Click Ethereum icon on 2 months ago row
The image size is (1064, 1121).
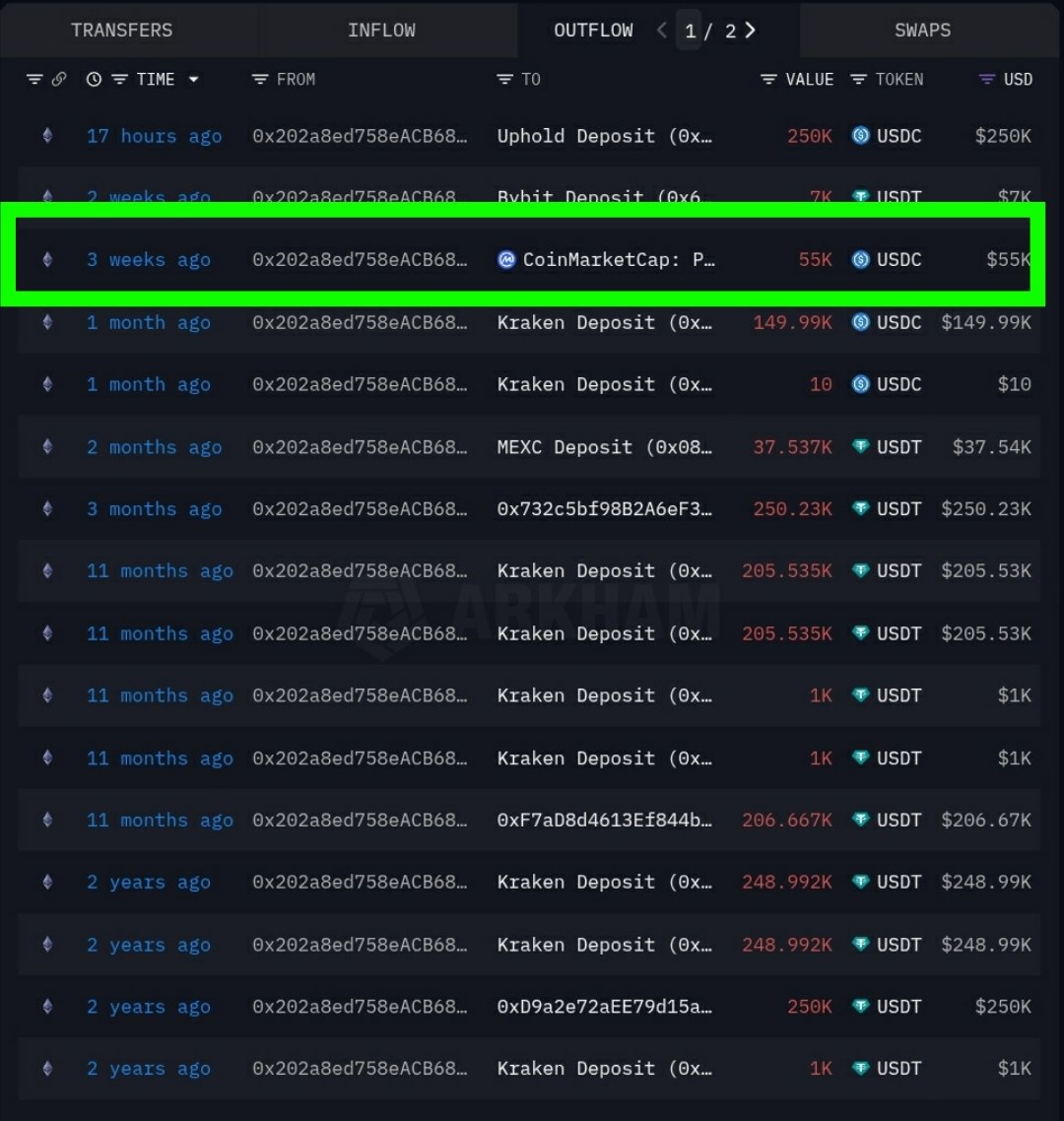(x=47, y=447)
